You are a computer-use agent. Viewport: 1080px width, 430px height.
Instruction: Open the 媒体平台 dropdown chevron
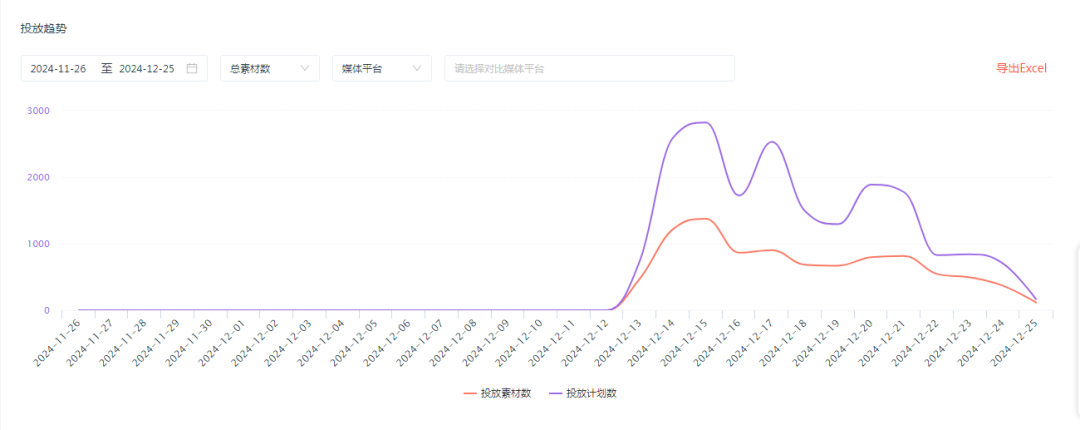417,69
